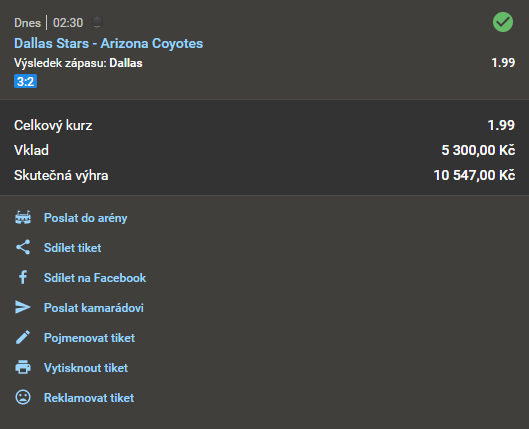The width and height of the screenshot is (529, 429).
Task: Select Poslat do arény option
Action: [85, 218]
